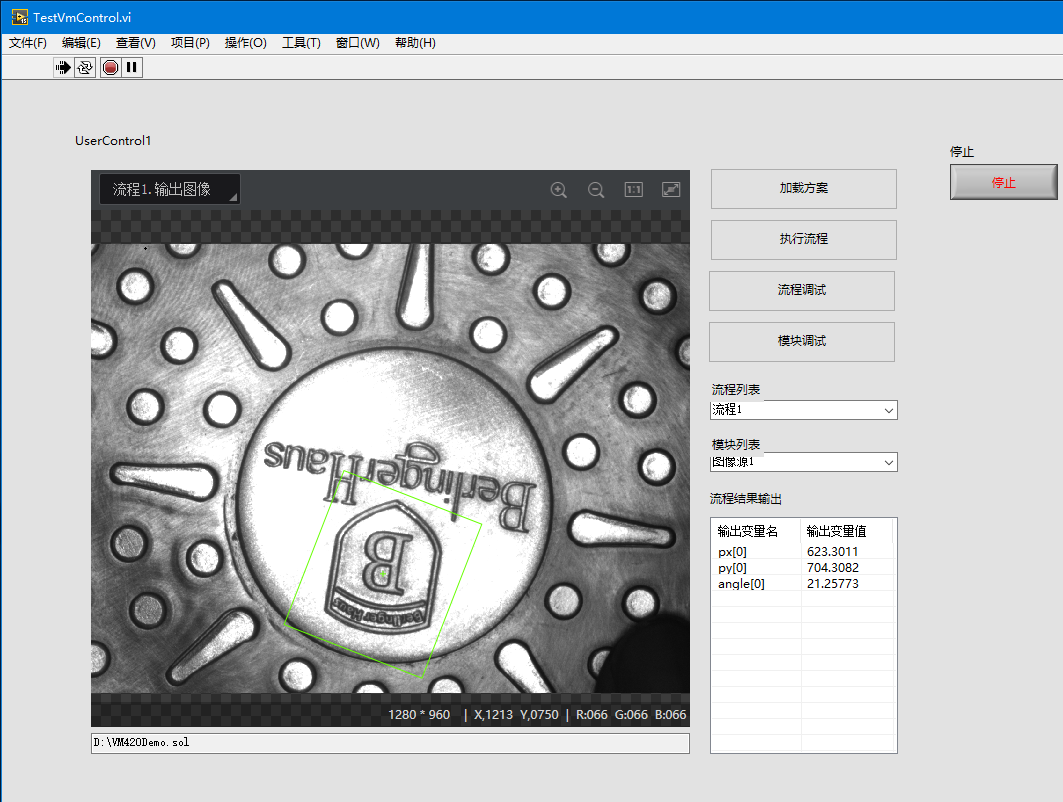Click the 执行流程 run procedure button
The image size is (1063, 802).
[801, 240]
